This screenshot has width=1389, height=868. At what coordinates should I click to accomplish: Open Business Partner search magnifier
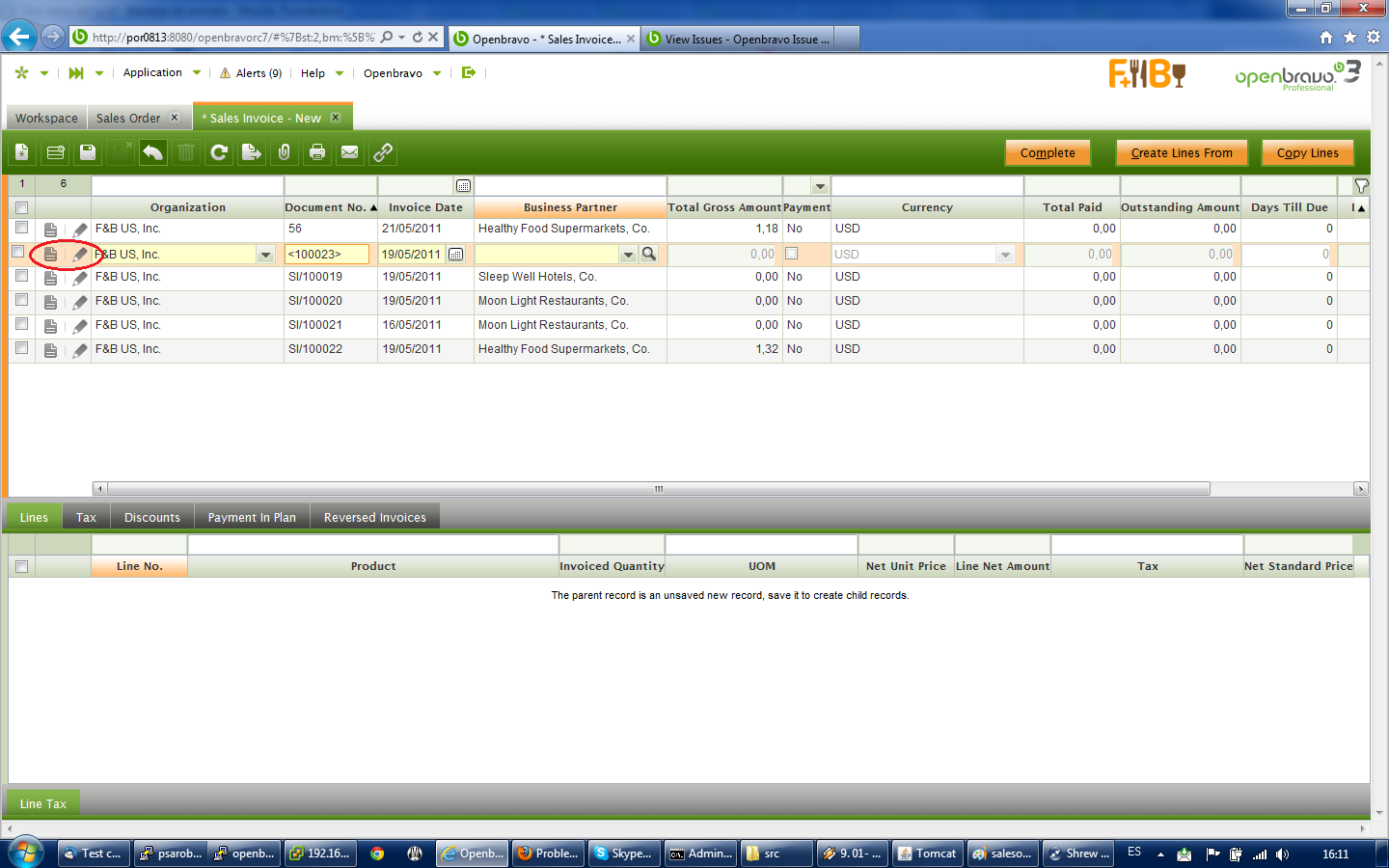649,254
